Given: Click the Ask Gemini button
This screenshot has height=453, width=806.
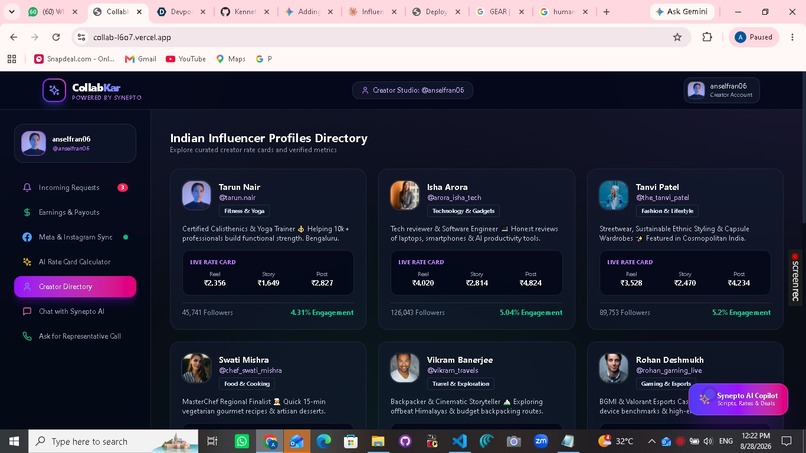Looking at the screenshot, I should pos(682,12).
